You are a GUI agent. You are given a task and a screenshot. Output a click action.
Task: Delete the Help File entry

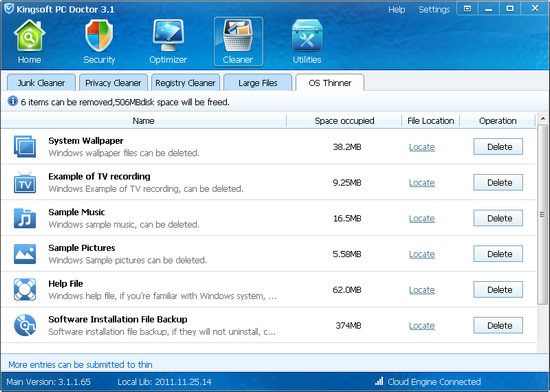pos(498,290)
